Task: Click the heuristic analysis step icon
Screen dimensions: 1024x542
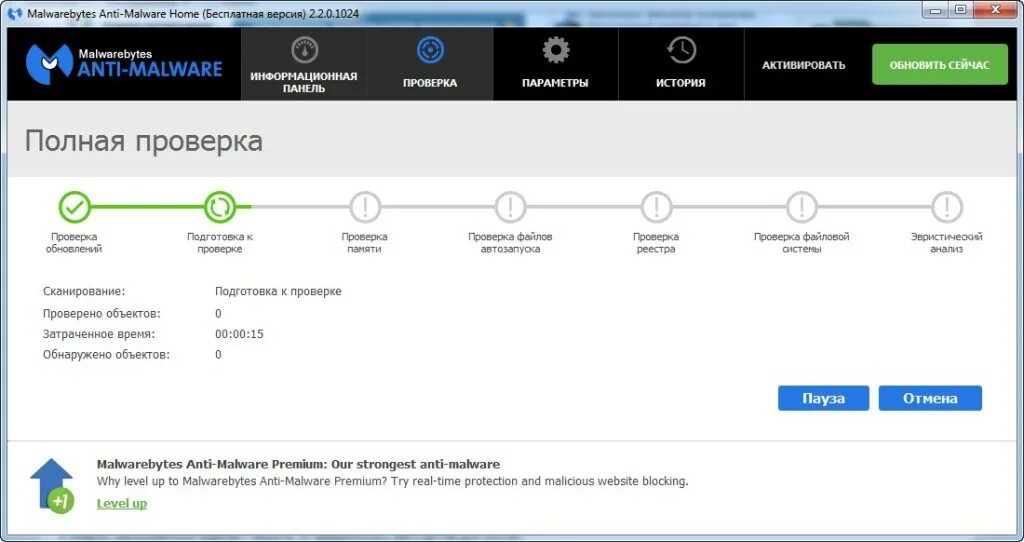Action: pyautogui.click(x=946, y=207)
